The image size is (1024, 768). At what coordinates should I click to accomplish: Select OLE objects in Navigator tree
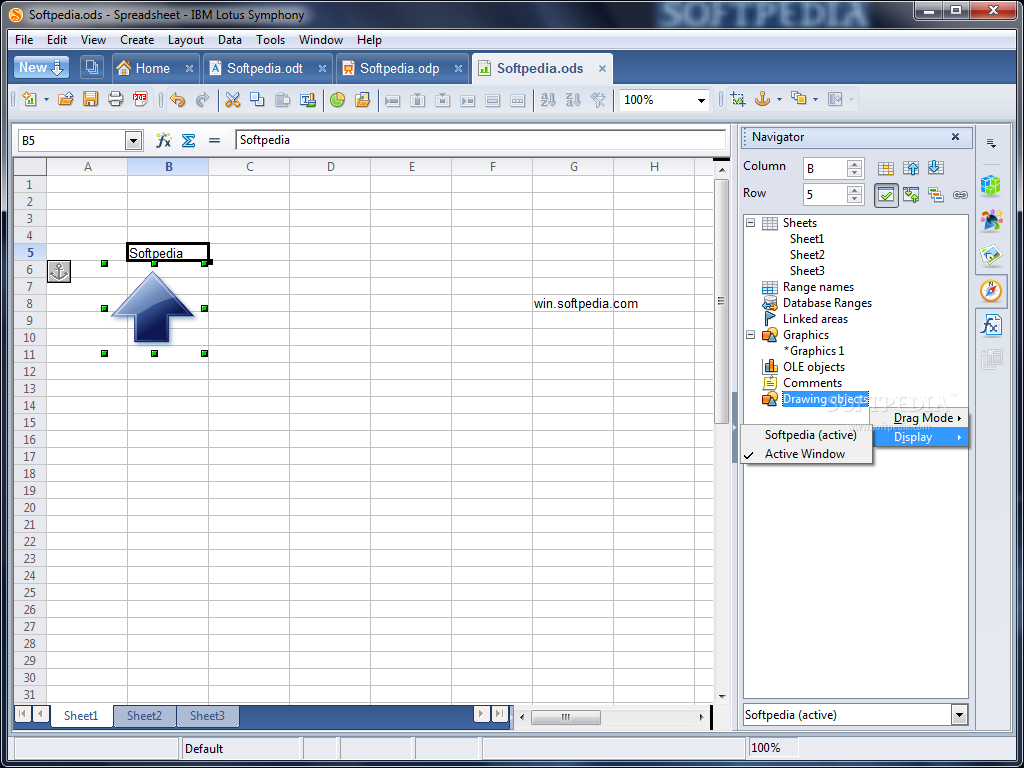click(x=814, y=367)
